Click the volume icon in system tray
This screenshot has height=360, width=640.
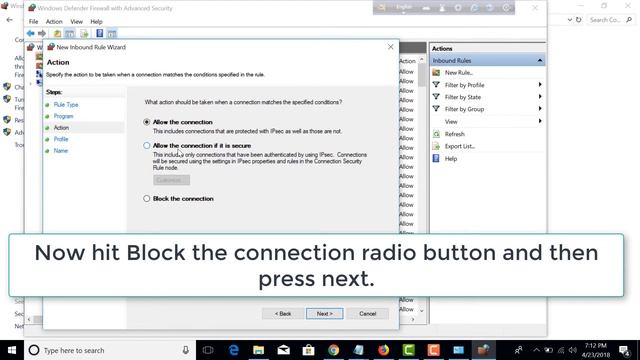pos(573,350)
